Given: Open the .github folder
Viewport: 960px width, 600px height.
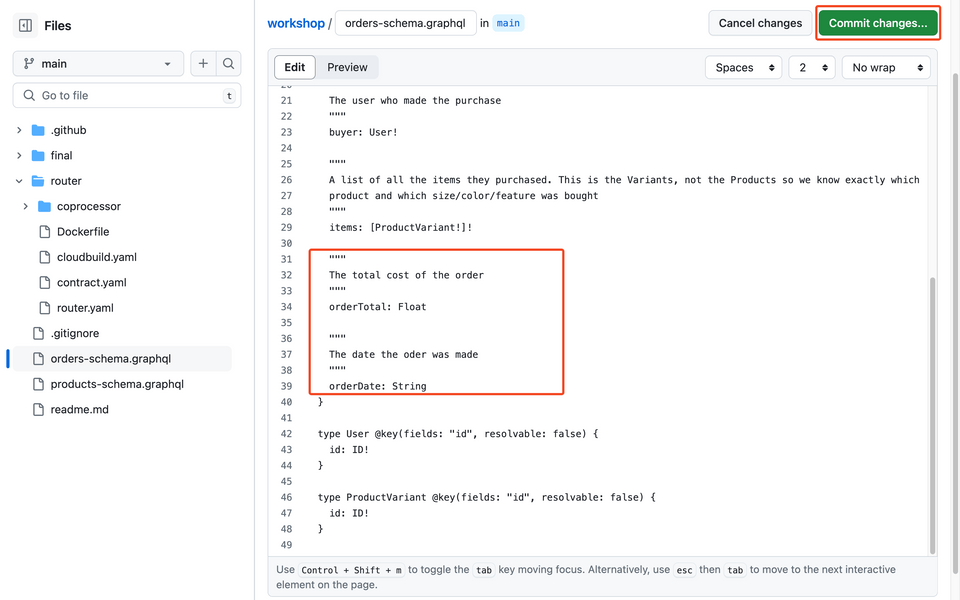Looking at the screenshot, I should (x=69, y=130).
